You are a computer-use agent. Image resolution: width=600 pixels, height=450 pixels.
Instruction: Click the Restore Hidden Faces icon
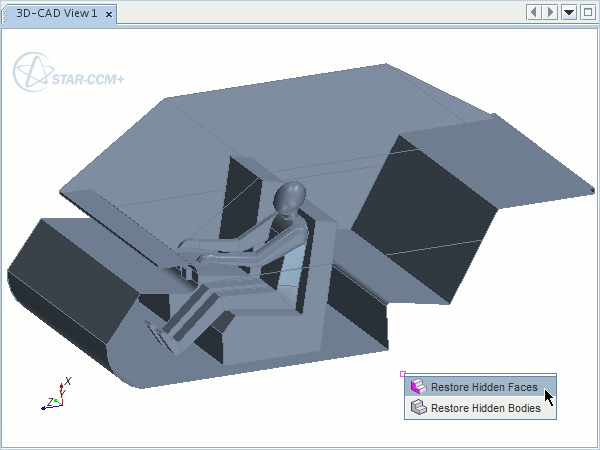tap(418, 387)
